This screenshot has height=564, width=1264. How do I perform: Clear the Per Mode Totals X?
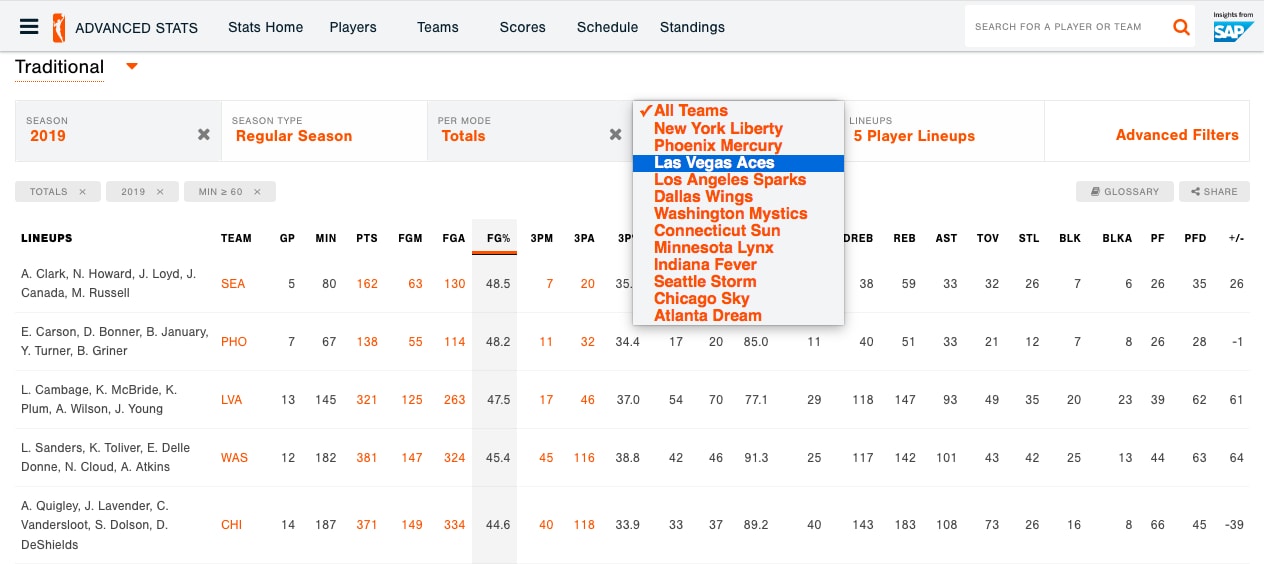coord(616,134)
